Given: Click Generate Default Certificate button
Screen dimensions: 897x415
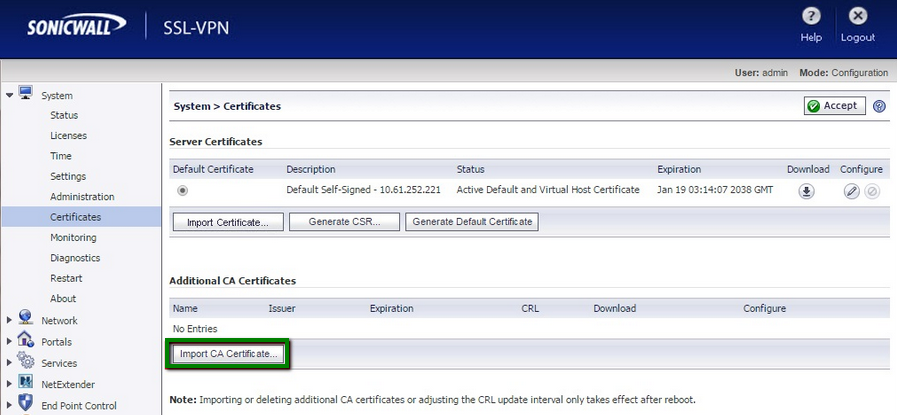Looking at the screenshot, I should pyautogui.click(x=472, y=222).
